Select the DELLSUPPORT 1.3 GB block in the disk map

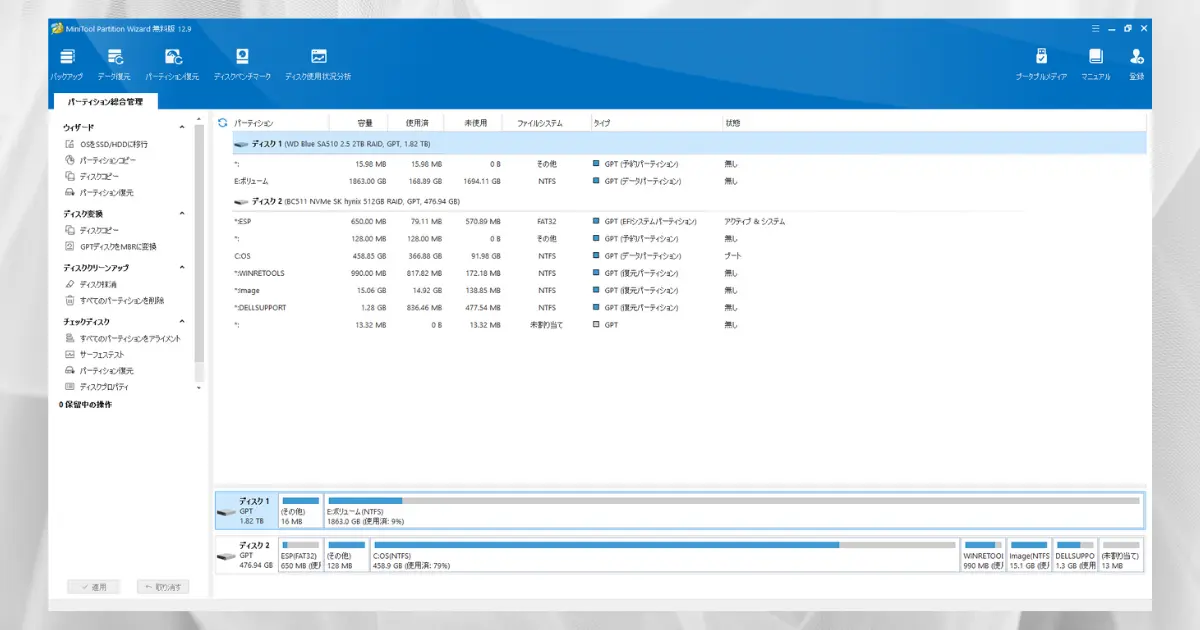(x=1074, y=555)
